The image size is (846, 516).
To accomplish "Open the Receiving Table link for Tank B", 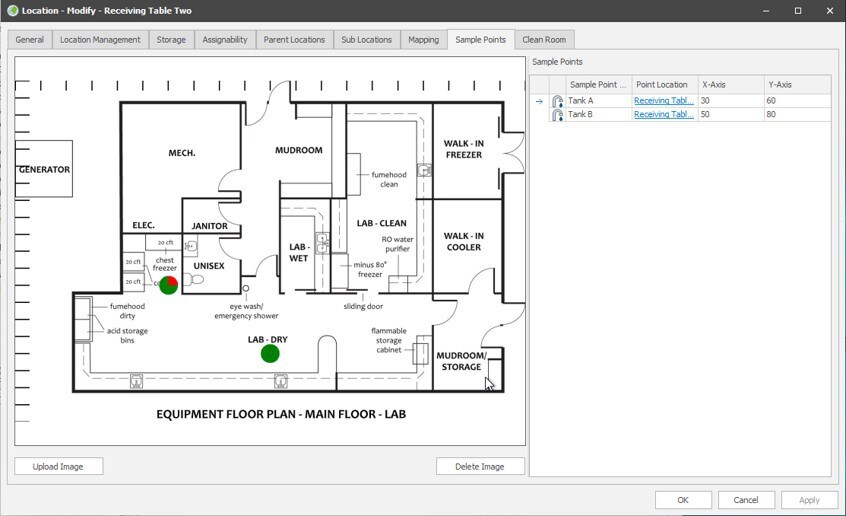I will 663,115.
